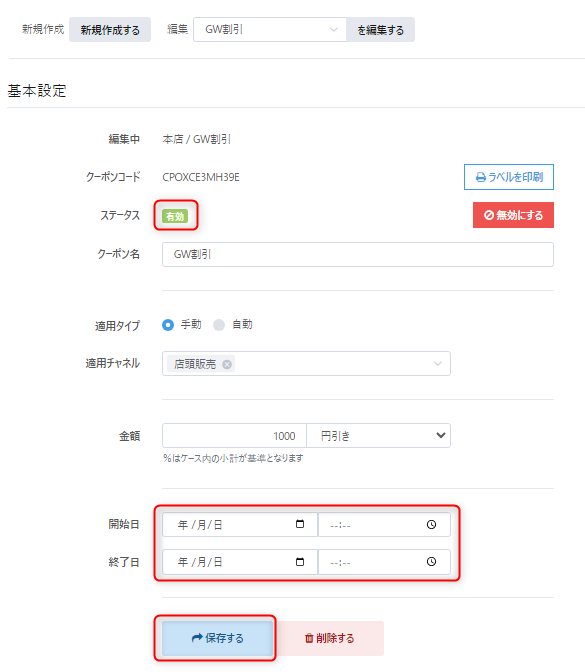Open the start date calendar picker icon

coord(300,524)
